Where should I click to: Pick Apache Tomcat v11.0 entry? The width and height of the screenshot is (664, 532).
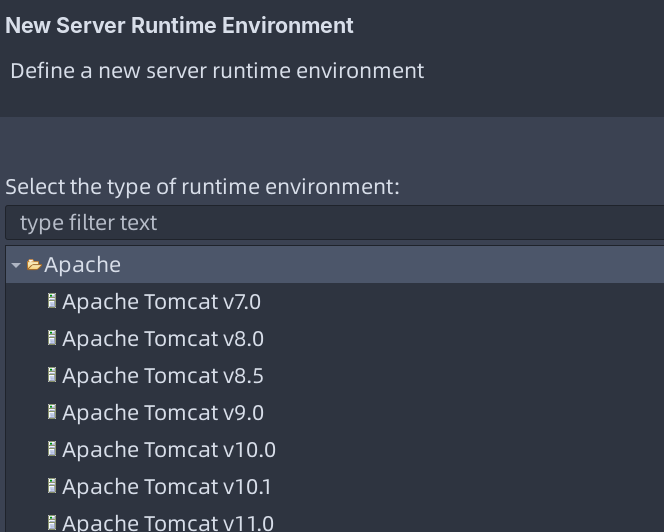168,523
